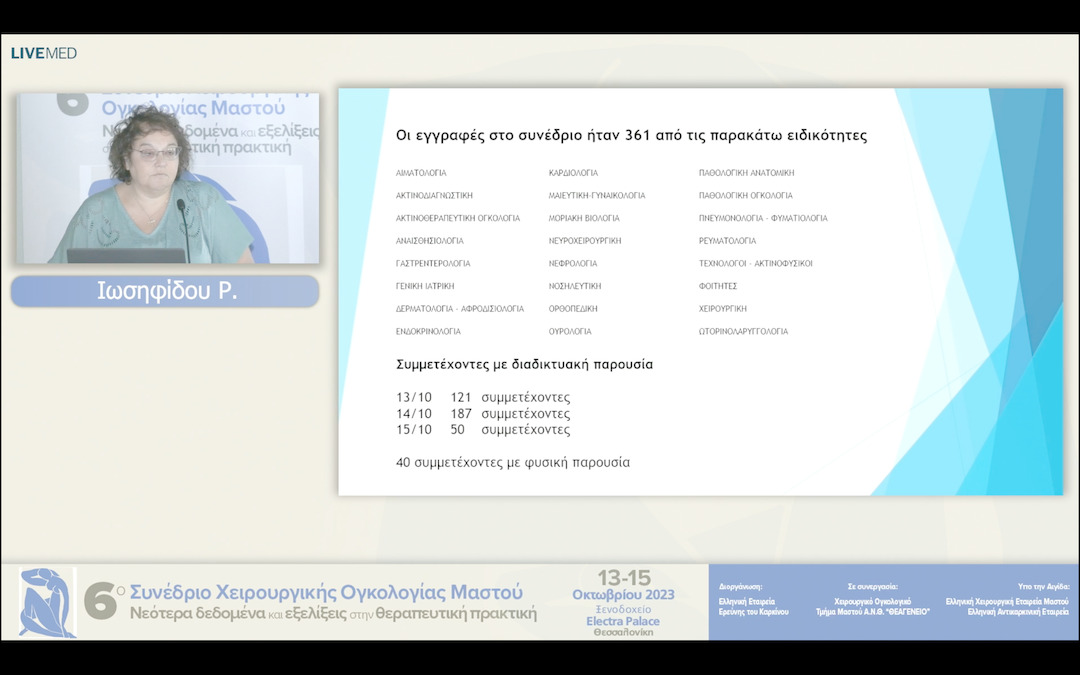Click the 13-15 Οκτωβρίου 2023 date
Image resolution: width=1080 pixels, height=675 pixels.
(624, 586)
